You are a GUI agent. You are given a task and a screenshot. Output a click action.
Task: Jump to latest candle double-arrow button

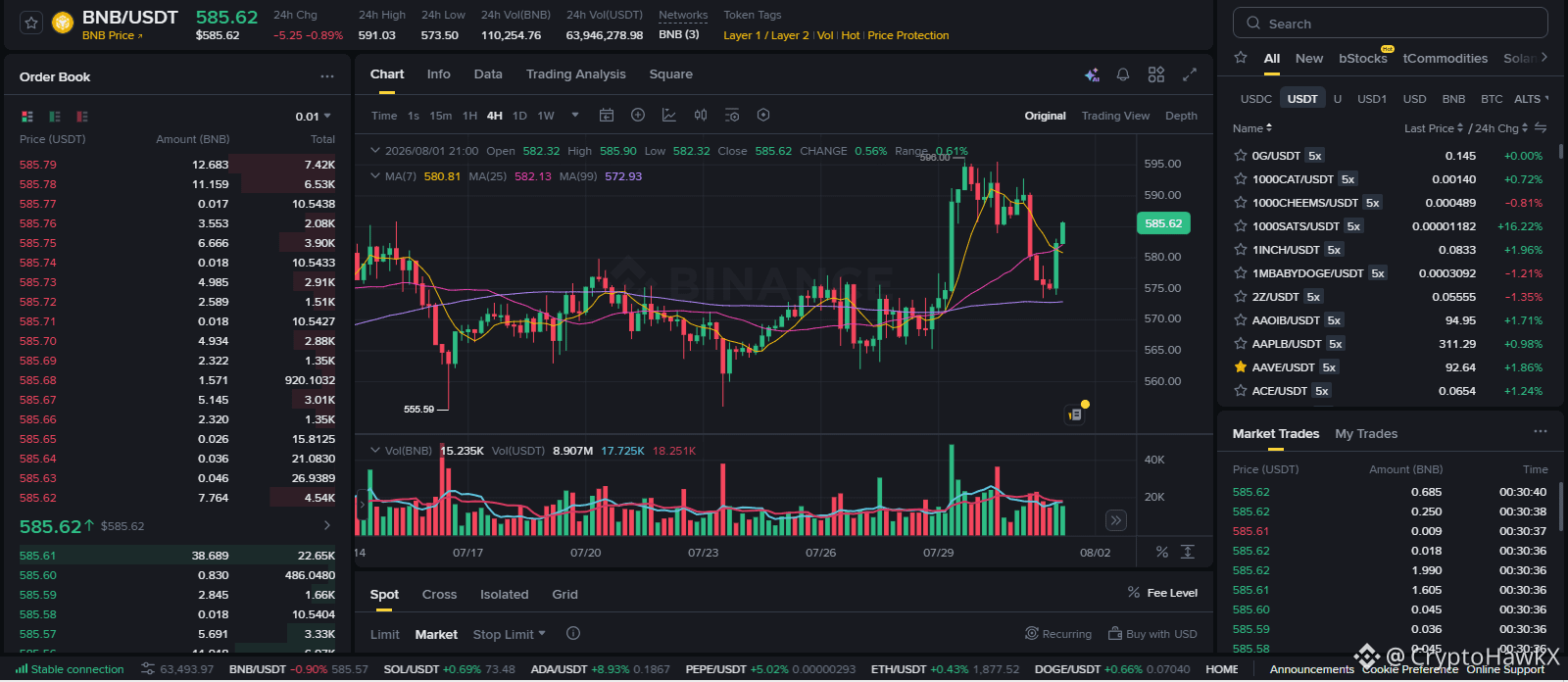(x=1115, y=520)
